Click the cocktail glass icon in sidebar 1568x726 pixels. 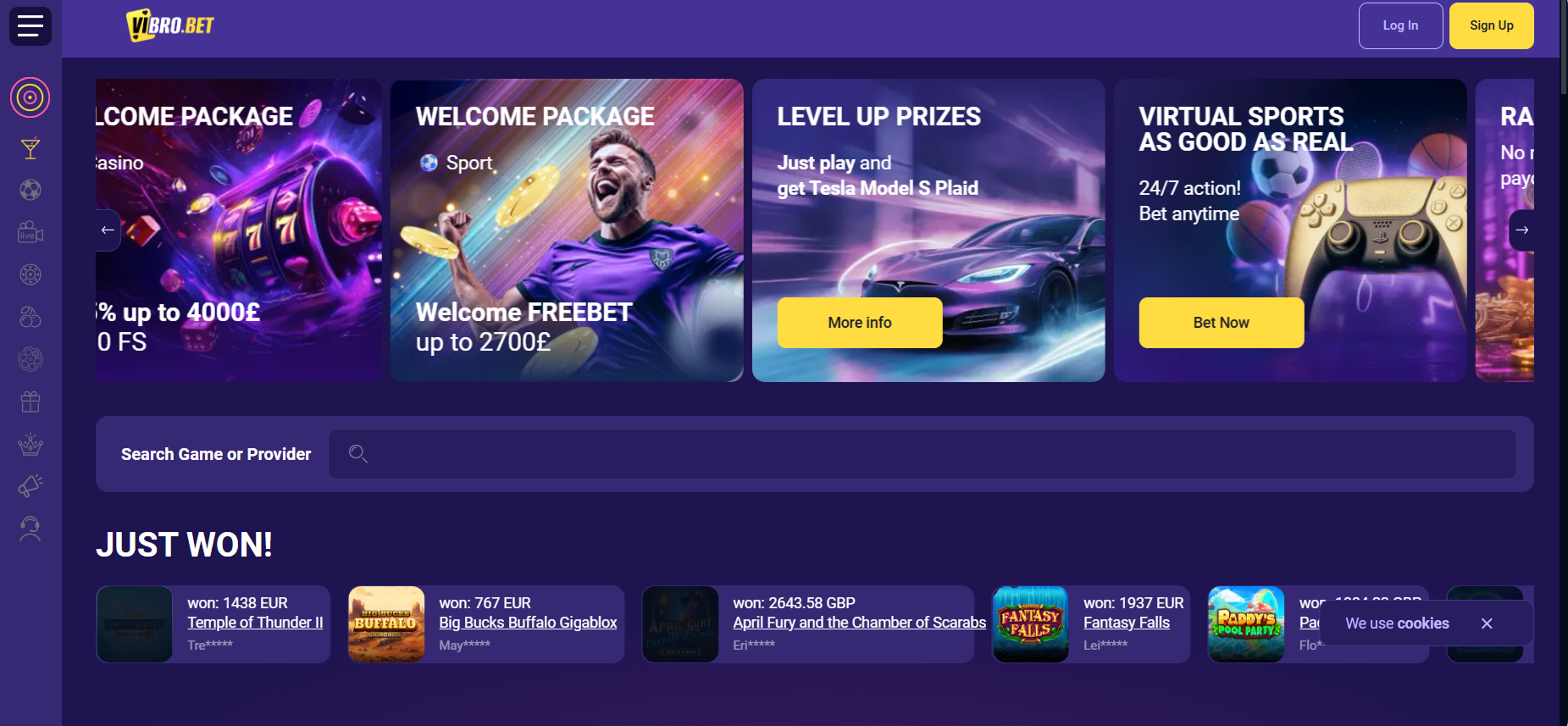[30, 149]
